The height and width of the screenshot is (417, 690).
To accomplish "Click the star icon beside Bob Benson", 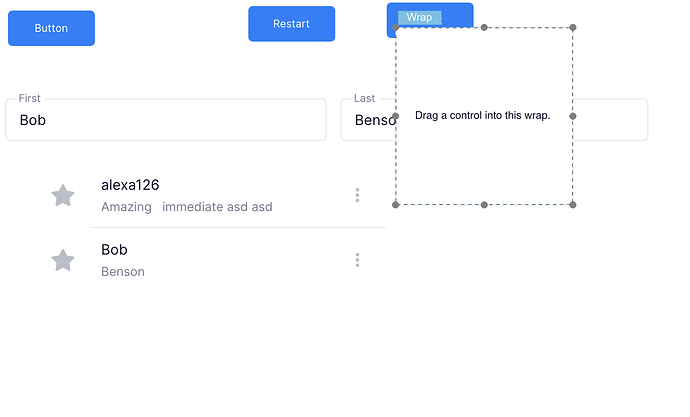I will 63,260.
